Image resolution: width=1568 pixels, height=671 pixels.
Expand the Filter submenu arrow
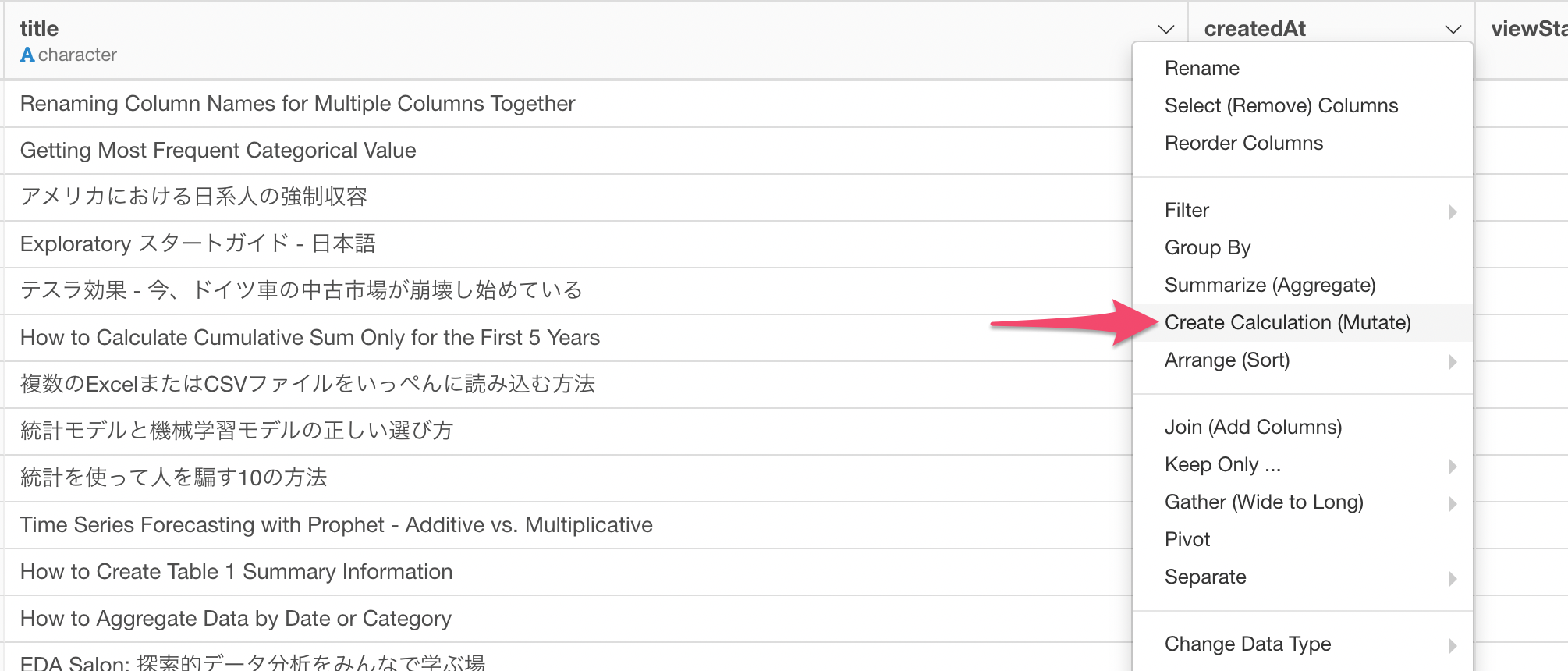(x=1452, y=211)
